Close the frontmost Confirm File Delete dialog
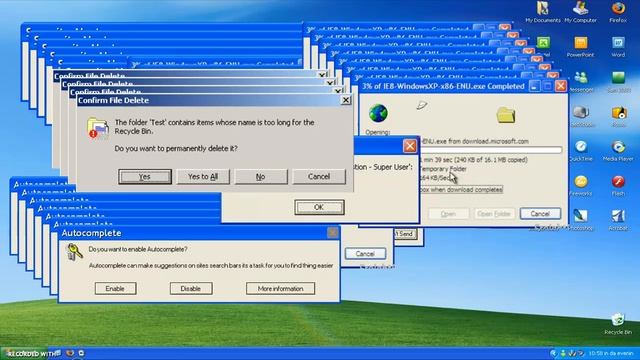 346,100
